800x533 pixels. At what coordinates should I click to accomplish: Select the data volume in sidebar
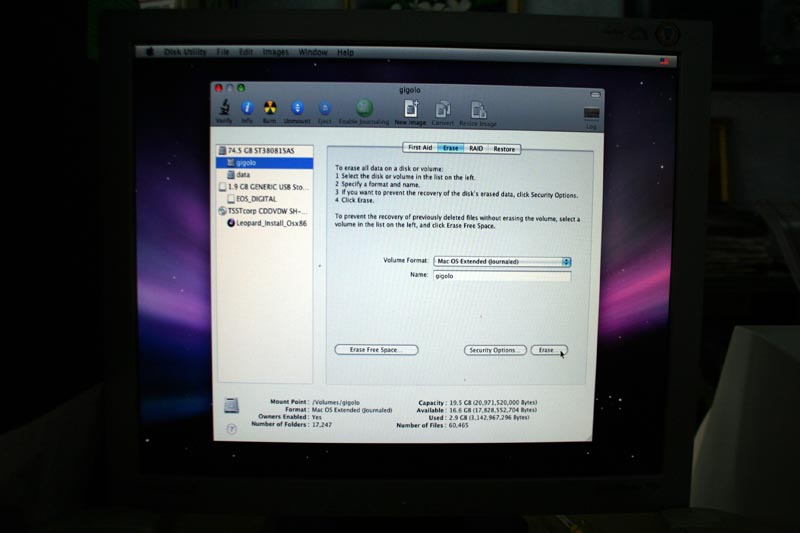265,174
